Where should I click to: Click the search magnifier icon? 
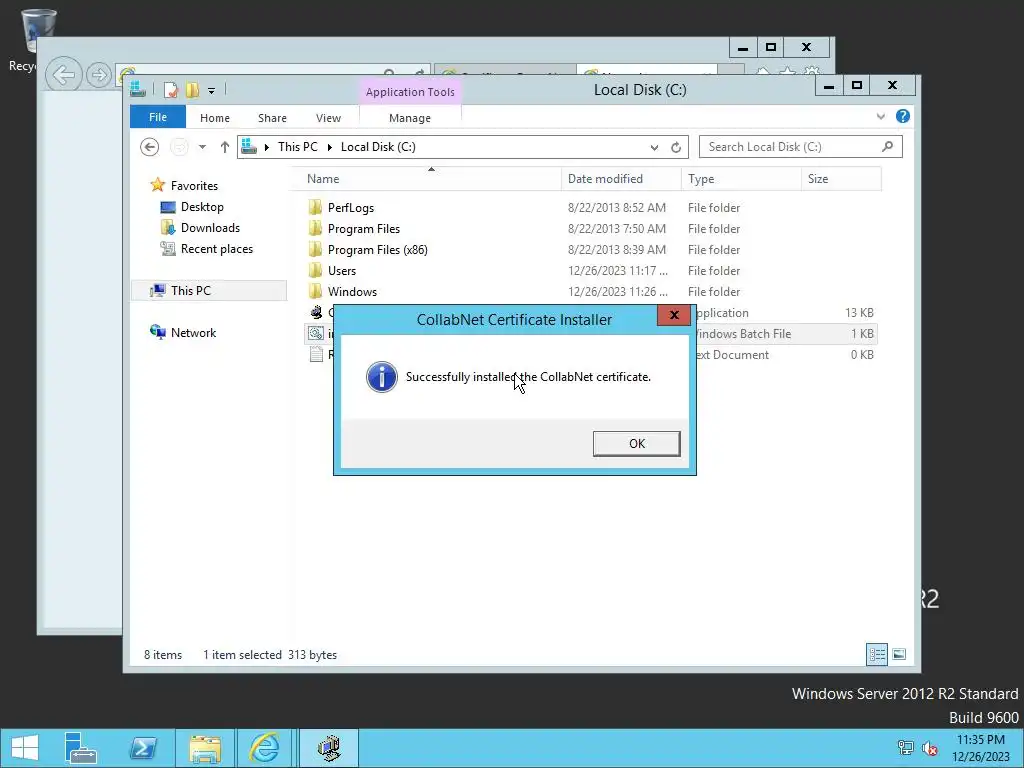tap(888, 146)
